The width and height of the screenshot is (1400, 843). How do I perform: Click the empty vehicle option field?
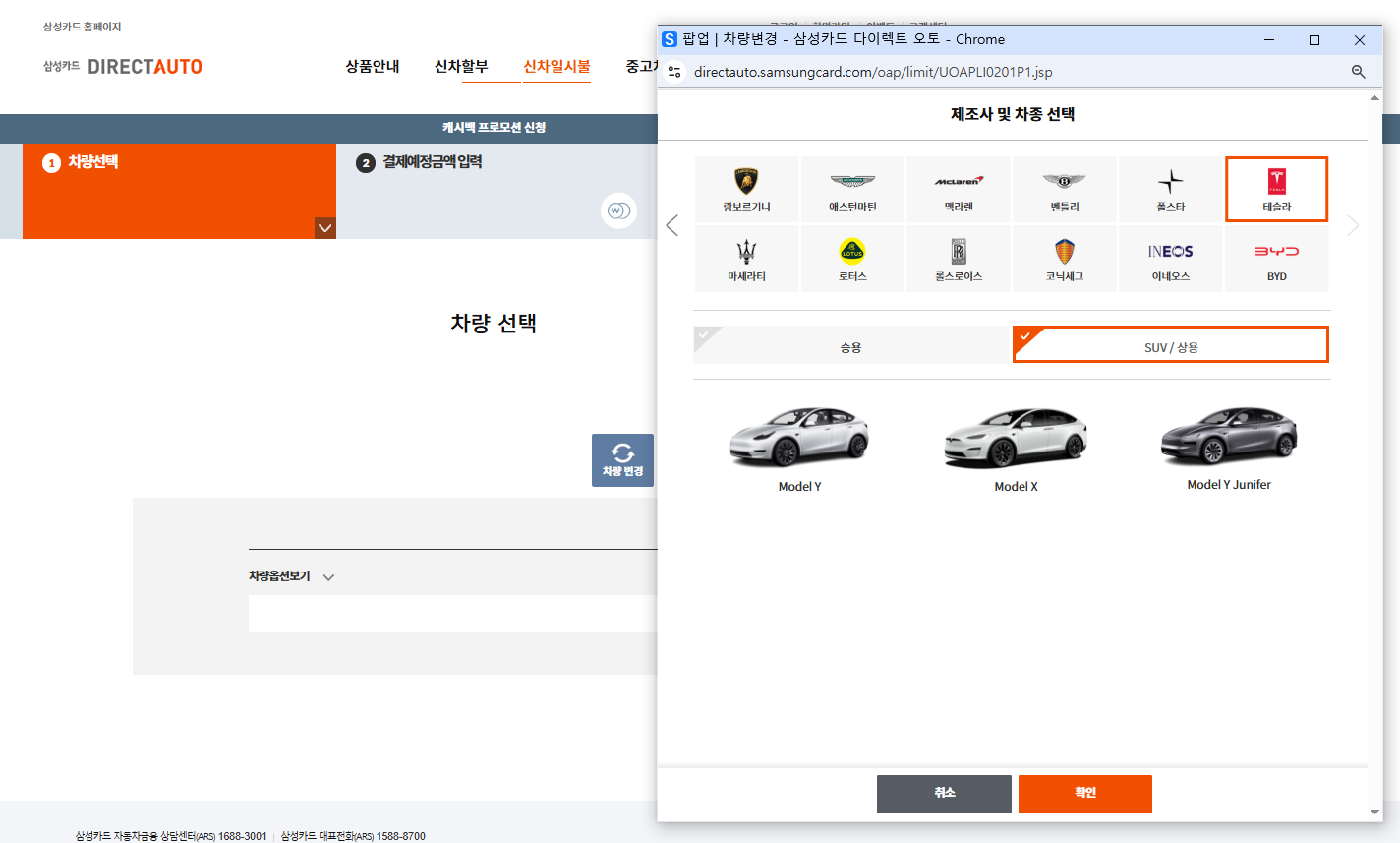click(x=452, y=614)
